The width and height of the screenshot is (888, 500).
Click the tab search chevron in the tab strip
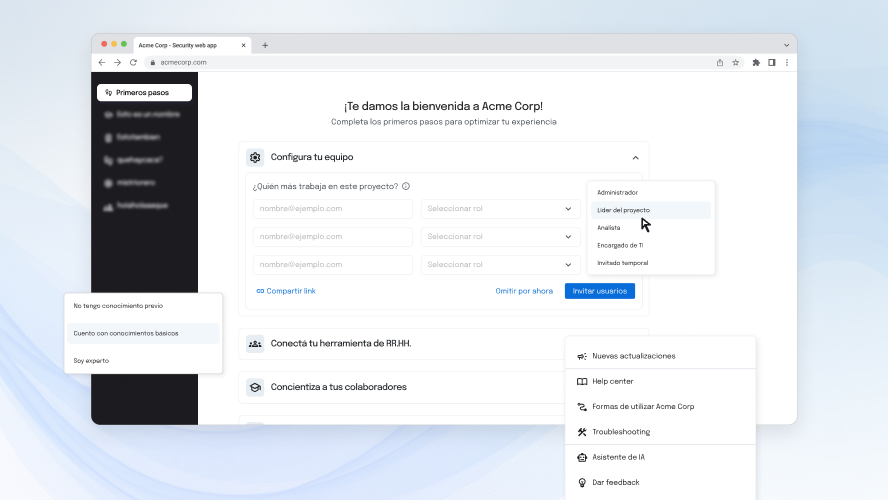point(786,45)
